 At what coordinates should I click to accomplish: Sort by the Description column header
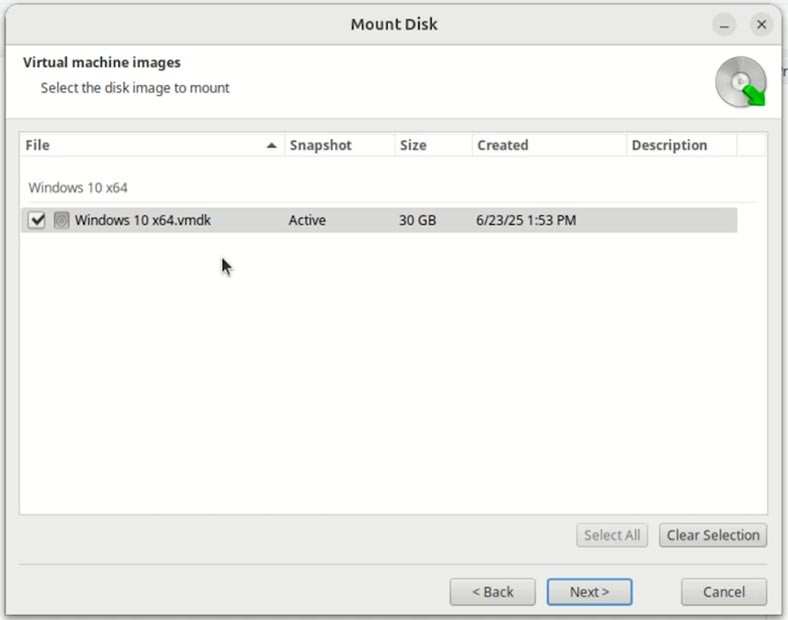point(681,145)
